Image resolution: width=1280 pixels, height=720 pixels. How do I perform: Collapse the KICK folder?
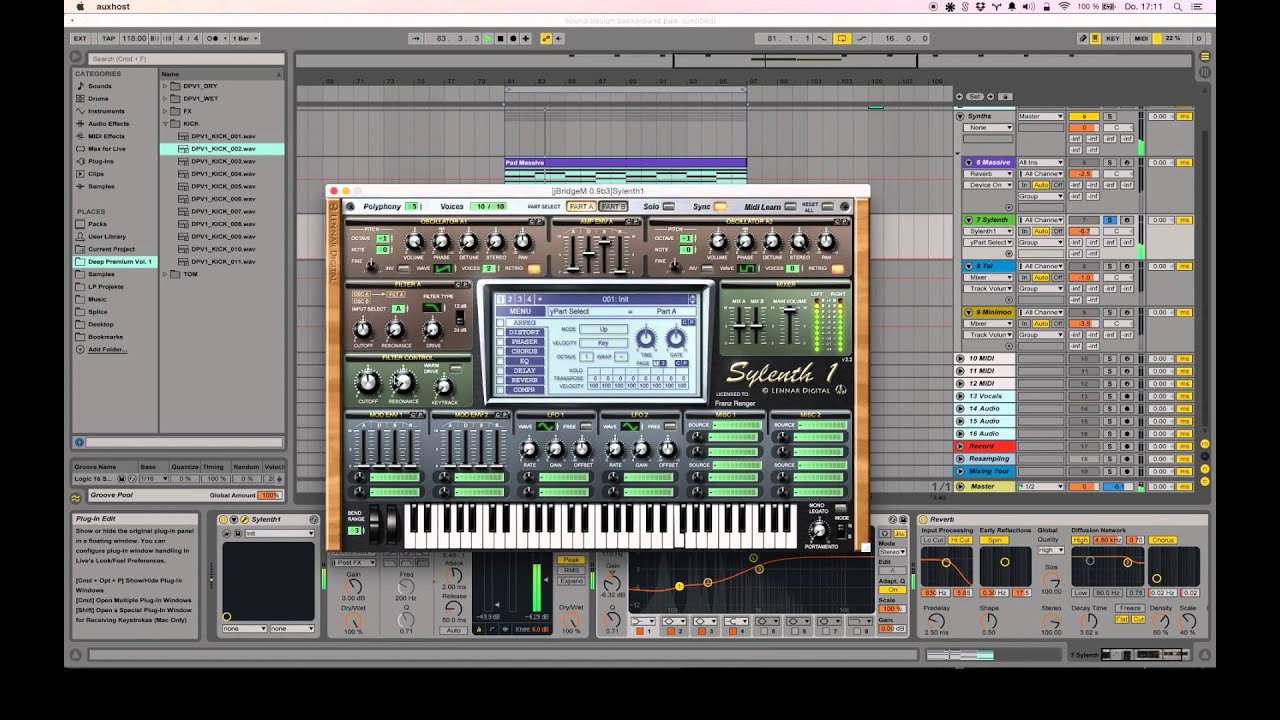[165, 123]
